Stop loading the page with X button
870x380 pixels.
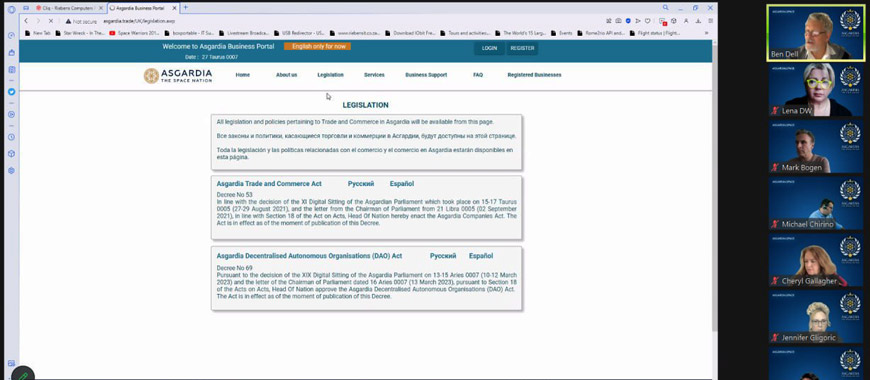pyautogui.click(x=50, y=21)
